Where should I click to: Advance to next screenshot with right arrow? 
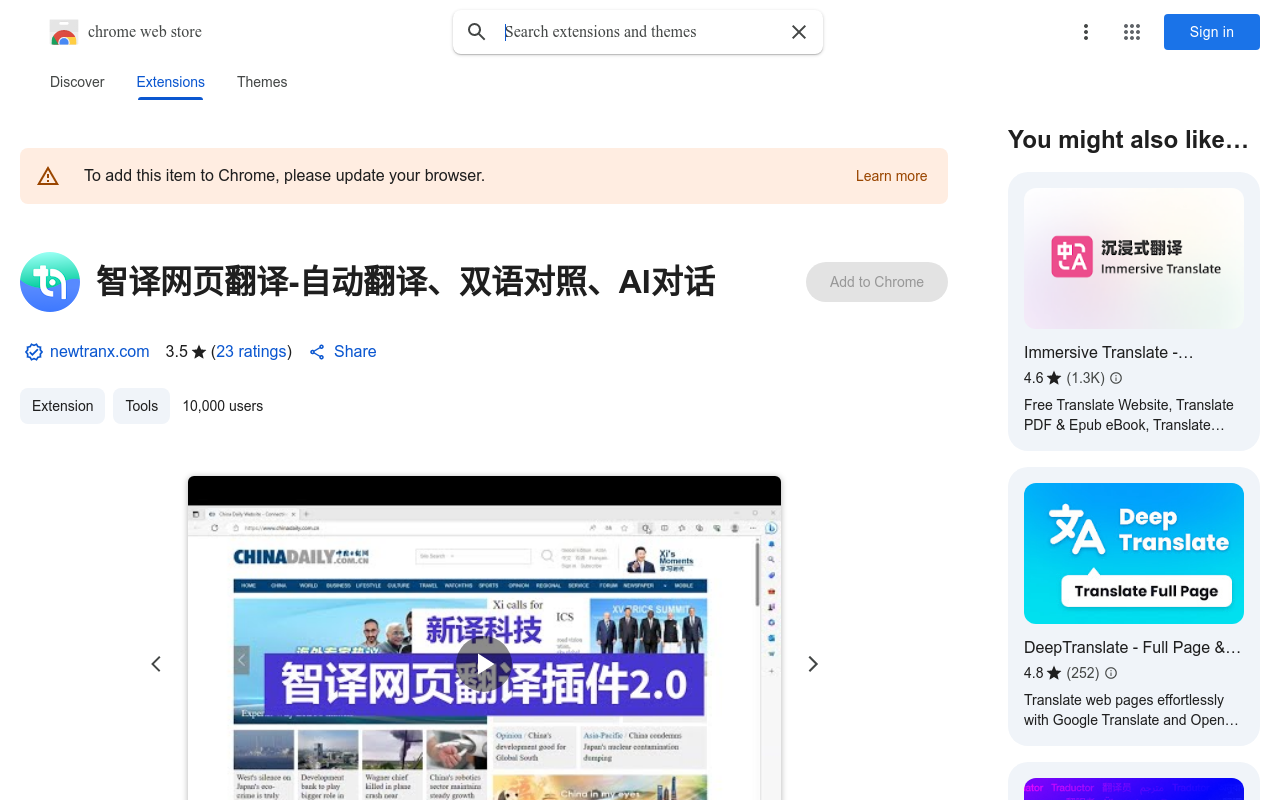pyautogui.click(x=813, y=664)
